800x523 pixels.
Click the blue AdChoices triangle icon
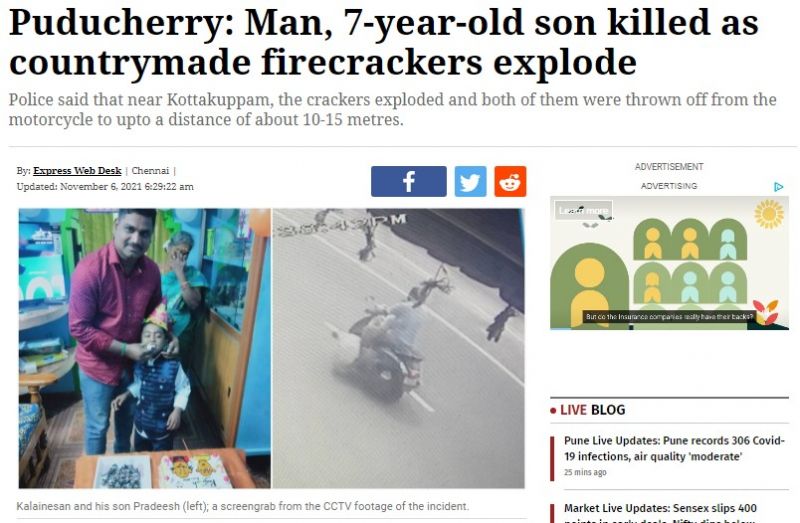point(779,187)
